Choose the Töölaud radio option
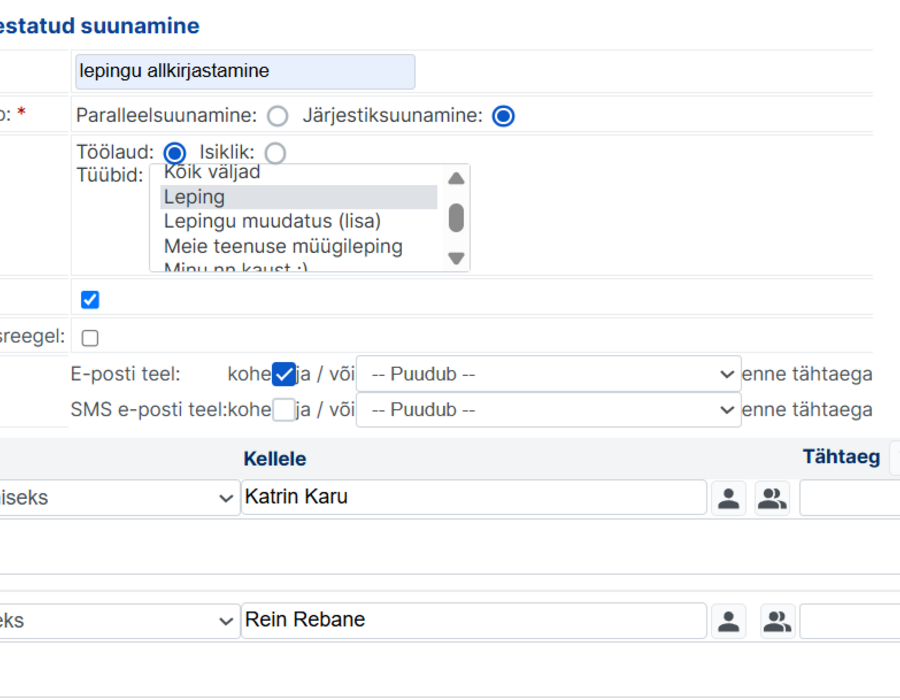Screen dimensions: 900x700 [x=174, y=153]
